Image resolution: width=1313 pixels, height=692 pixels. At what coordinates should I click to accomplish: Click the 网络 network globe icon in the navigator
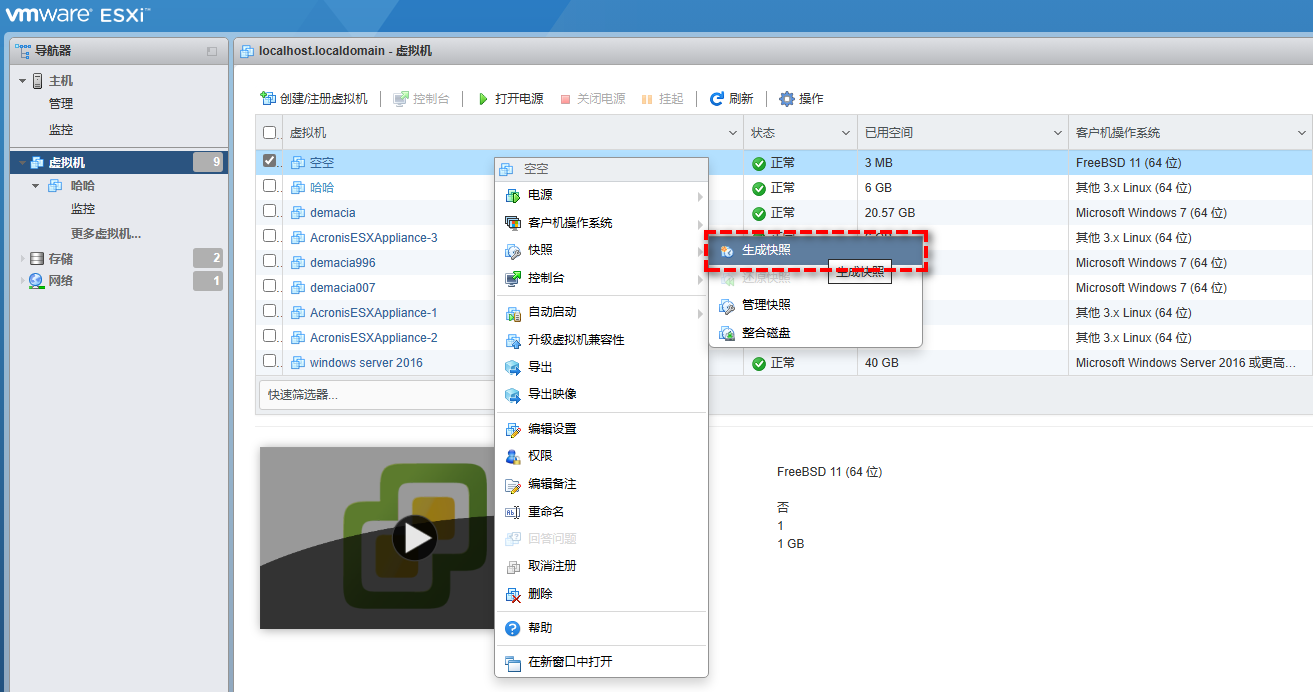click(37, 281)
